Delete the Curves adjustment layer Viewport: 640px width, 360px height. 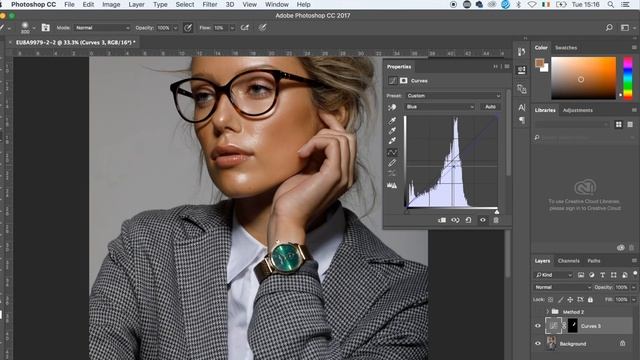(x=496, y=220)
